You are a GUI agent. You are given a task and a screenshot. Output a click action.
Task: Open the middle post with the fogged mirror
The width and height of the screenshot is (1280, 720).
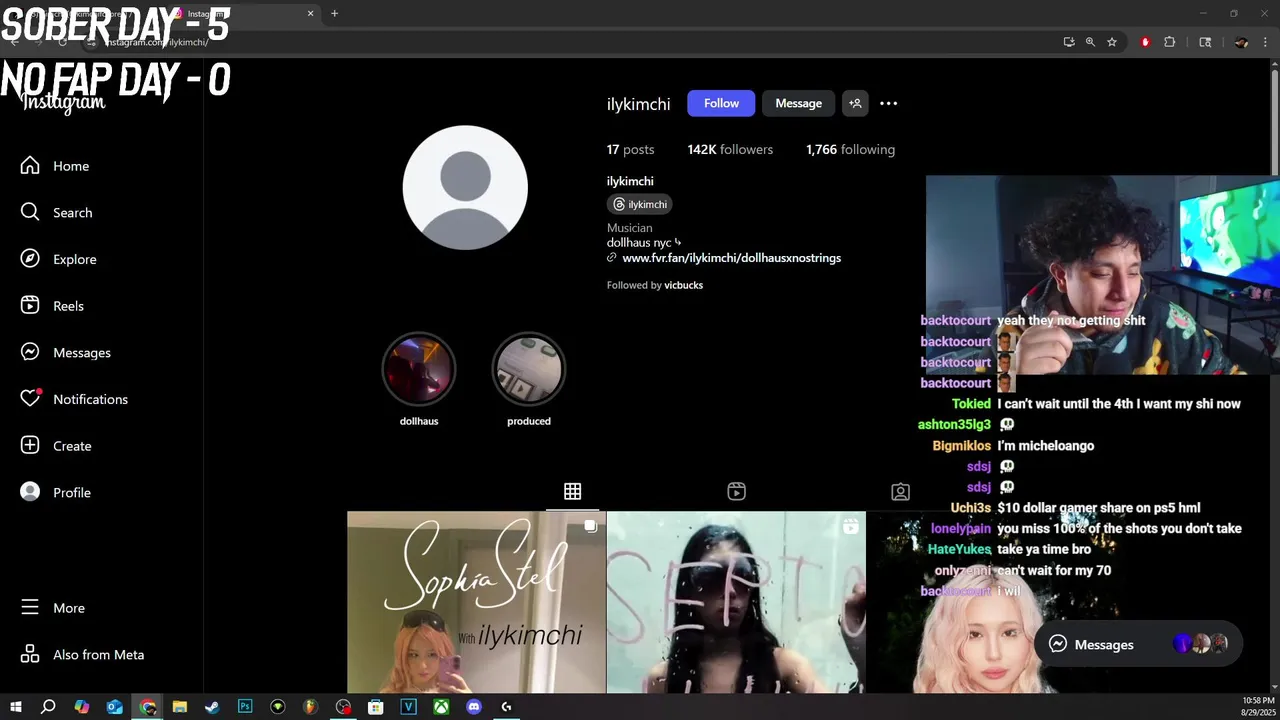(x=736, y=602)
